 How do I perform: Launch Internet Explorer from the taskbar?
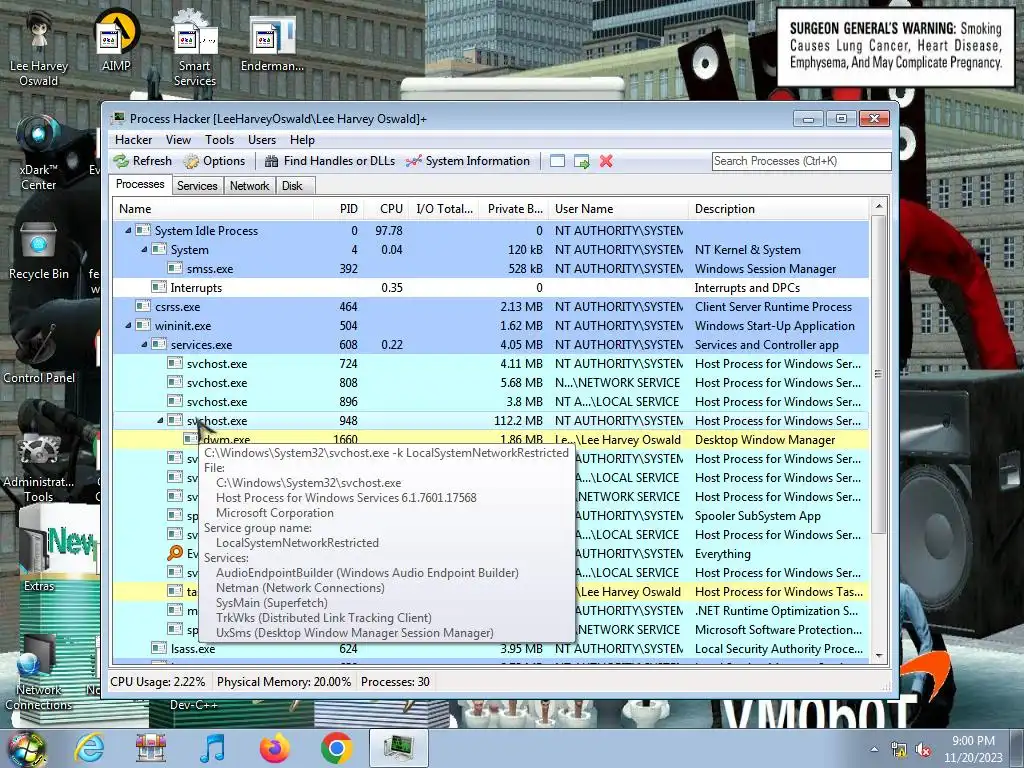pyautogui.click(x=89, y=748)
